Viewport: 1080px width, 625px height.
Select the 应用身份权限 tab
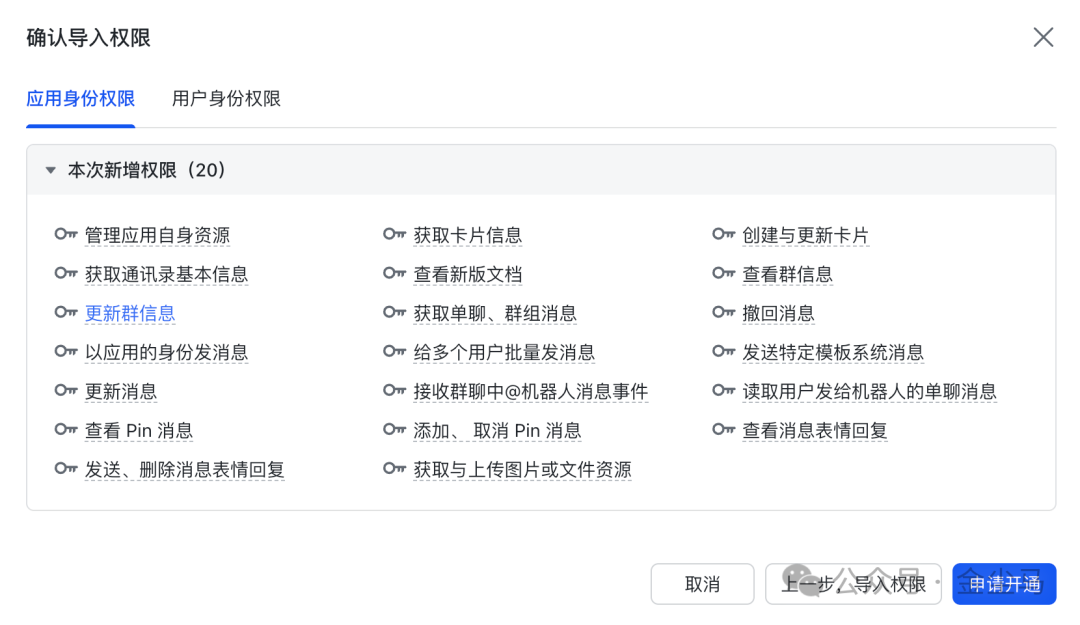pos(80,99)
